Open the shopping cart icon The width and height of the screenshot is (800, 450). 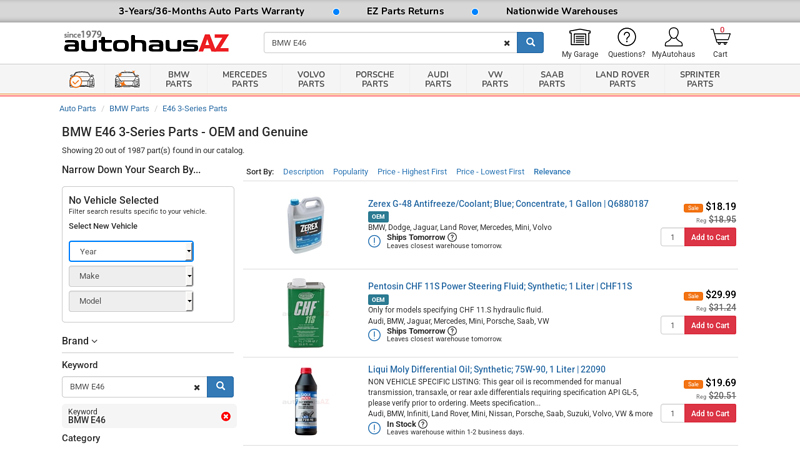tap(720, 38)
